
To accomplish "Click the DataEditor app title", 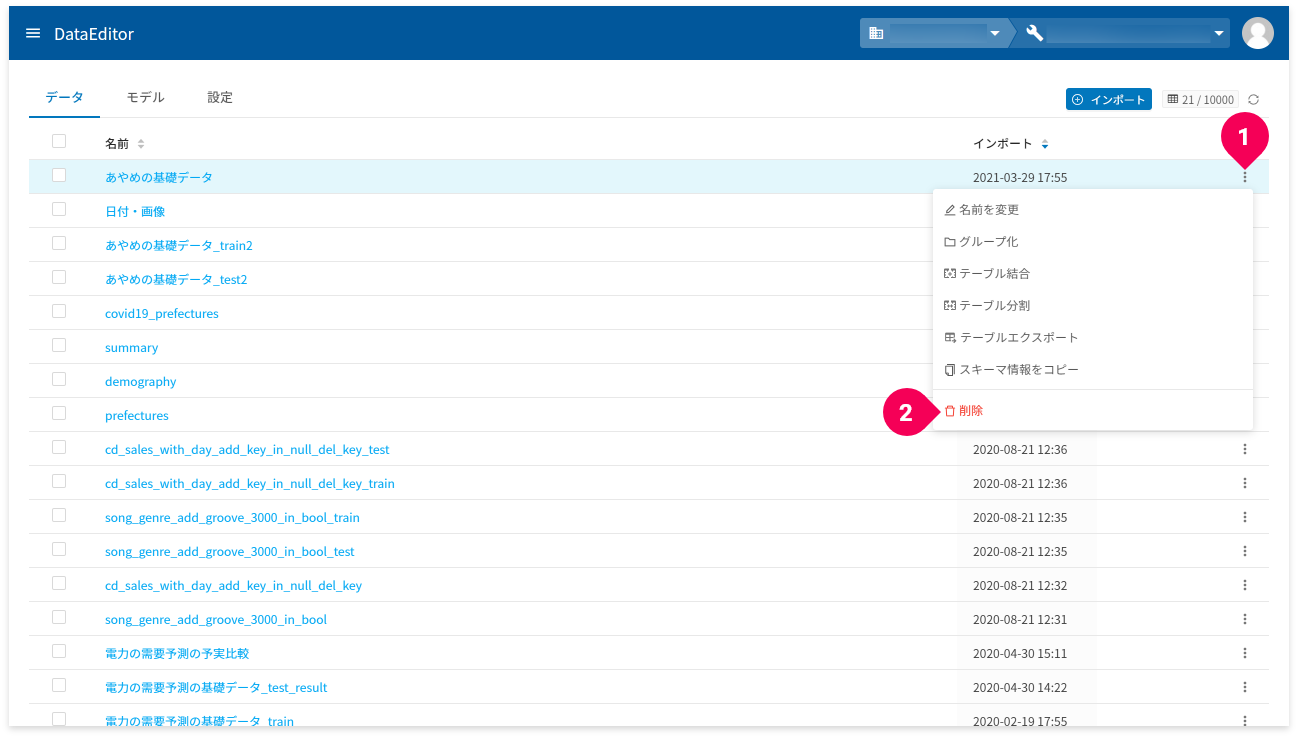I will pyautogui.click(x=94, y=34).
